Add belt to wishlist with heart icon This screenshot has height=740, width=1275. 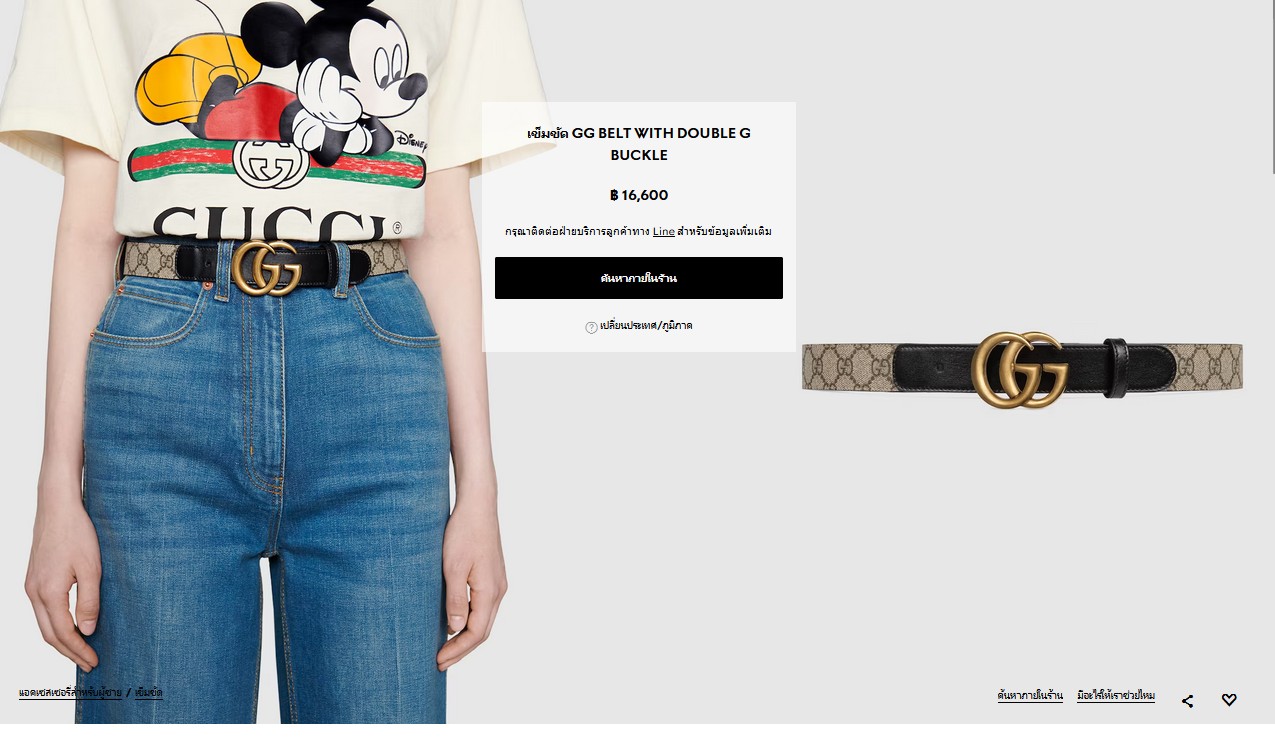click(1229, 700)
